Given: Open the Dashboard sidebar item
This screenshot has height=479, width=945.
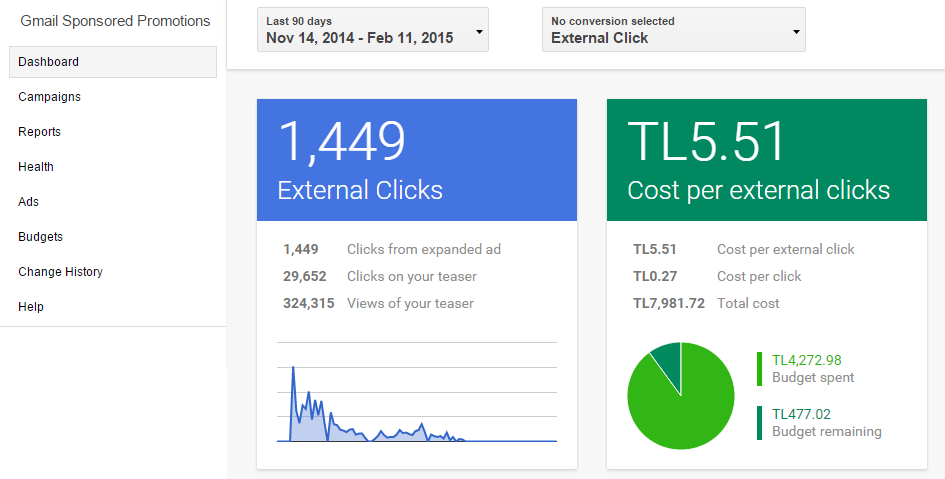Looking at the screenshot, I should pyautogui.click(x=112, y=62).
